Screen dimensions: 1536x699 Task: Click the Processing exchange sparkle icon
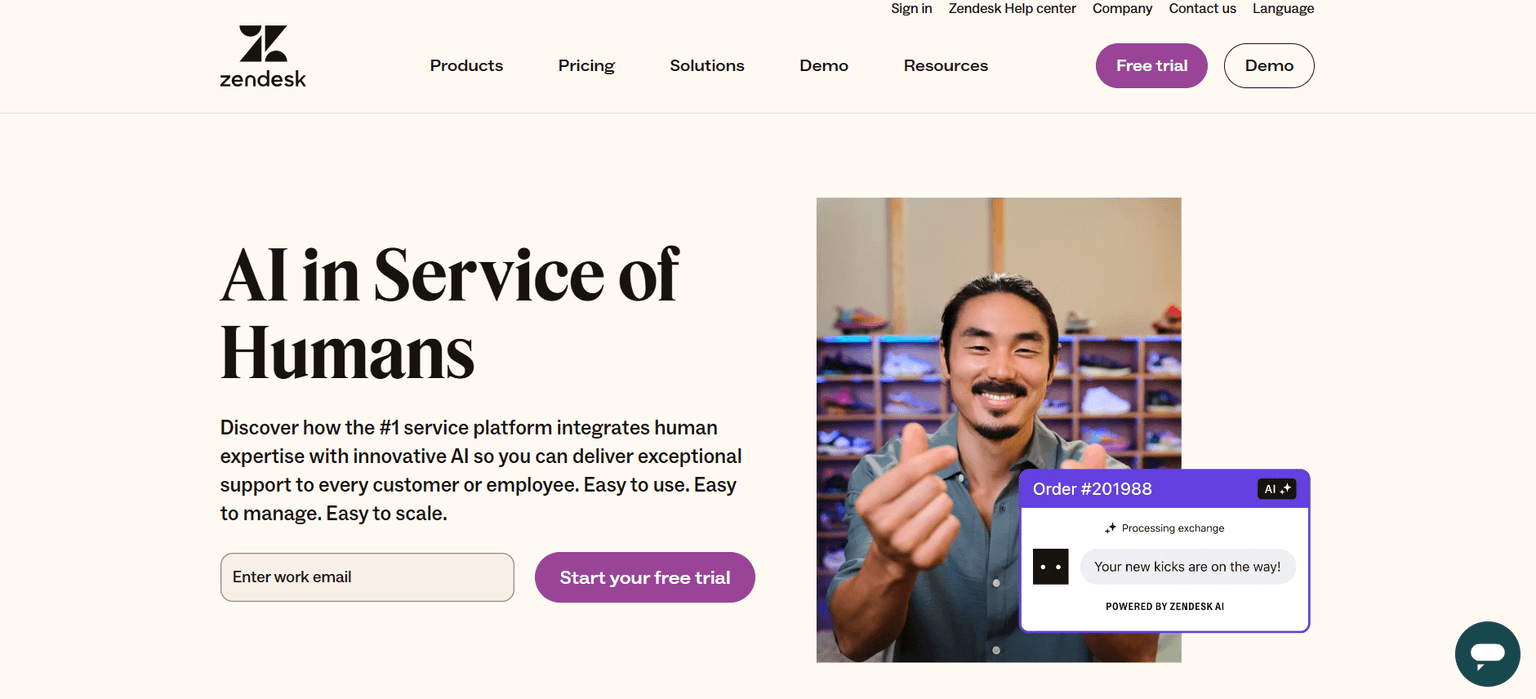[1110, 528]
